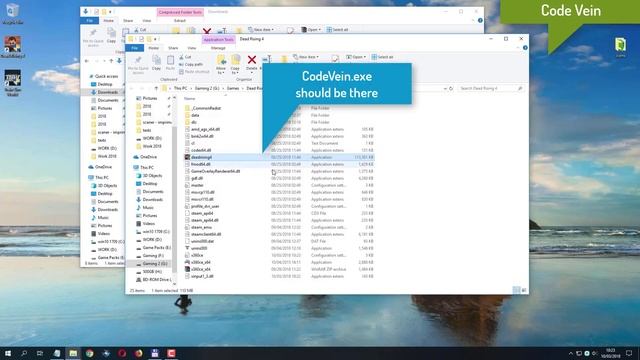Switch to the View tab in Dead Rising 4 window
Screen dimensions: 640x360
(x=191, y=48)
